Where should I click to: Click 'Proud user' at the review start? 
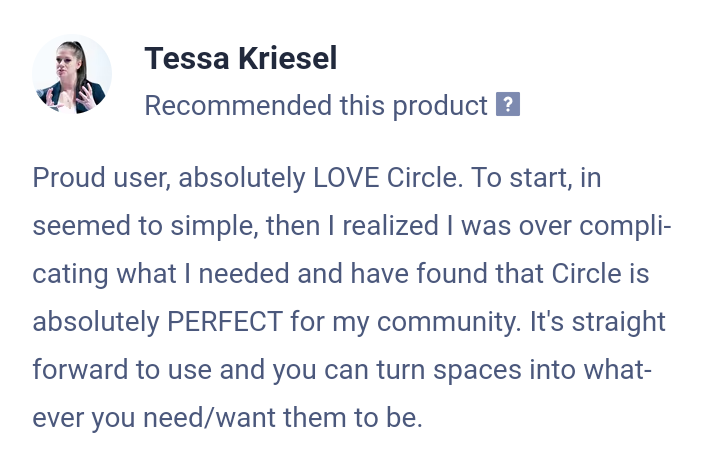tap(101, 178)
